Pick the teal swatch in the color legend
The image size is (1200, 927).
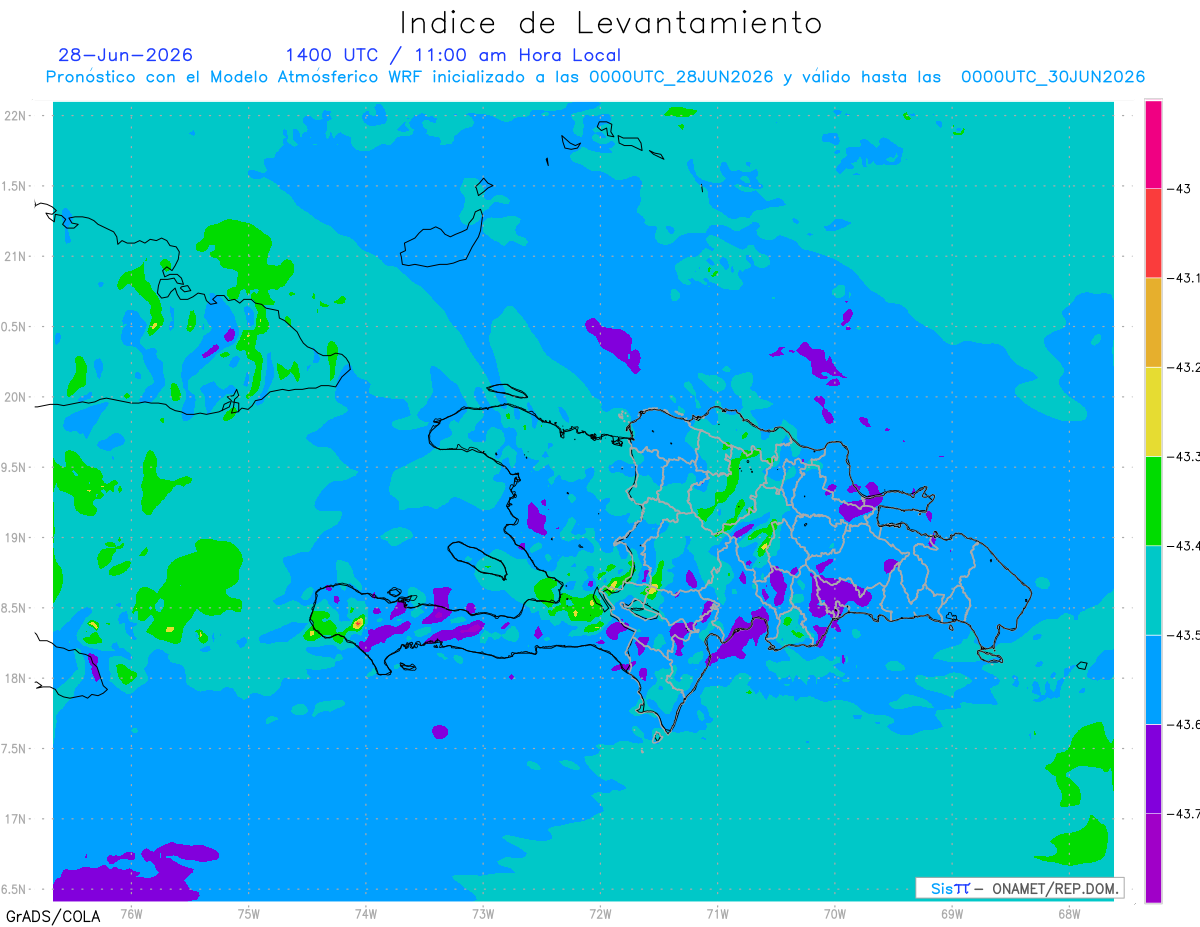[x=1153, y=590]
